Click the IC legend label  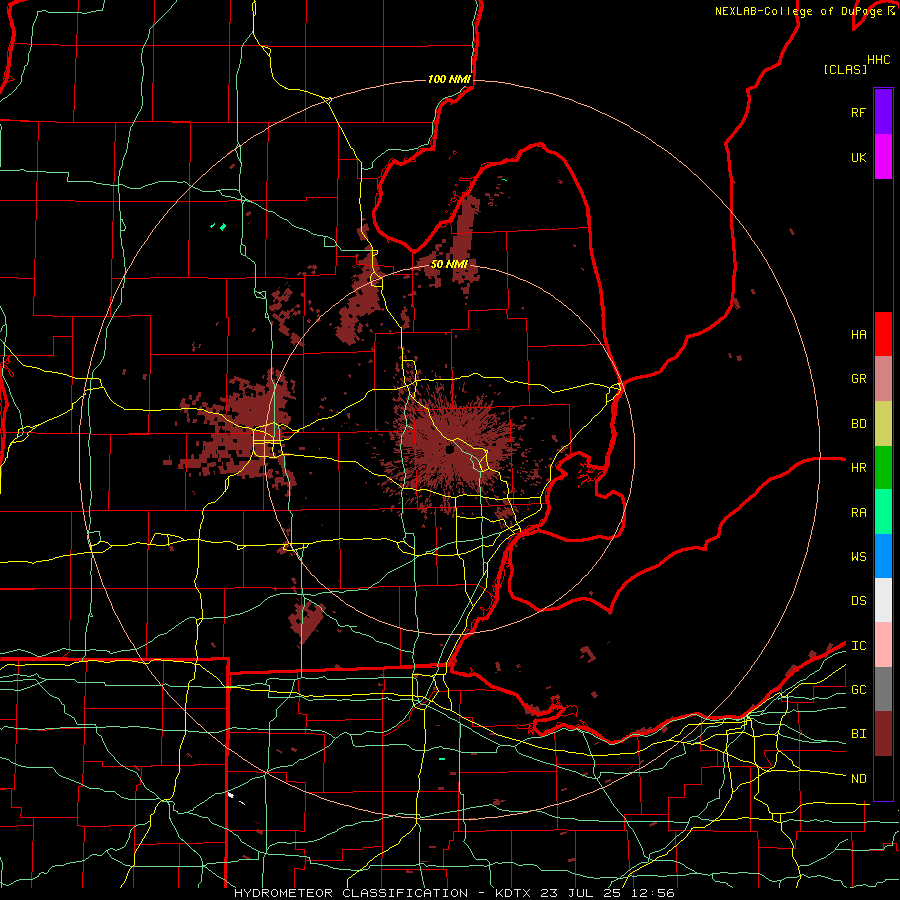[x=858, y=646]
